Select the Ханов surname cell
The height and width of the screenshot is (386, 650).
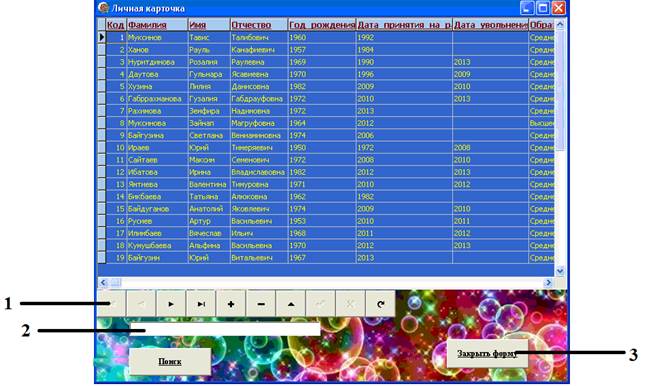coord(157,50)
